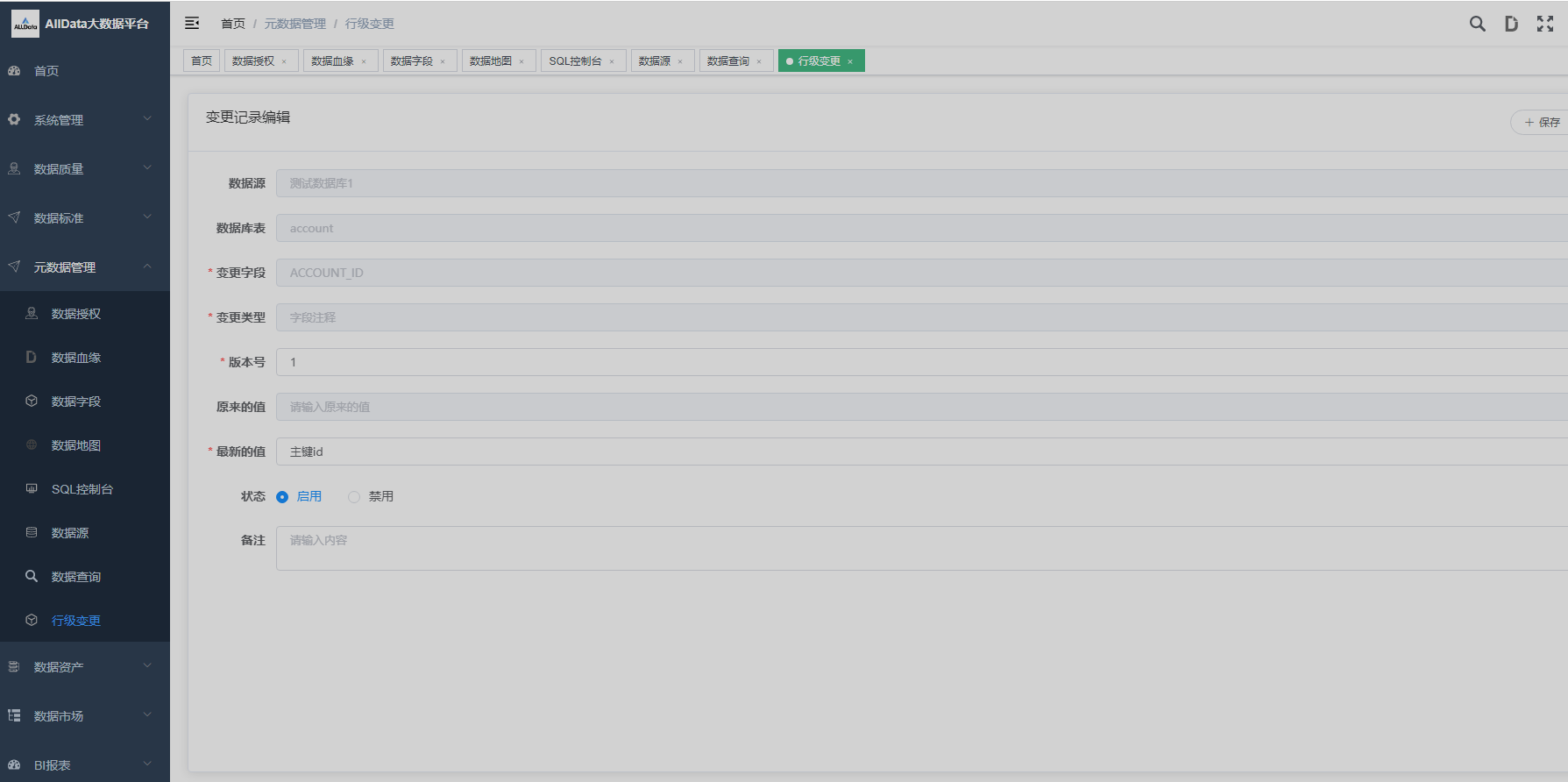Open SQL控制台 in the sidebar
Screen dimensions: 1568x782
82,489
